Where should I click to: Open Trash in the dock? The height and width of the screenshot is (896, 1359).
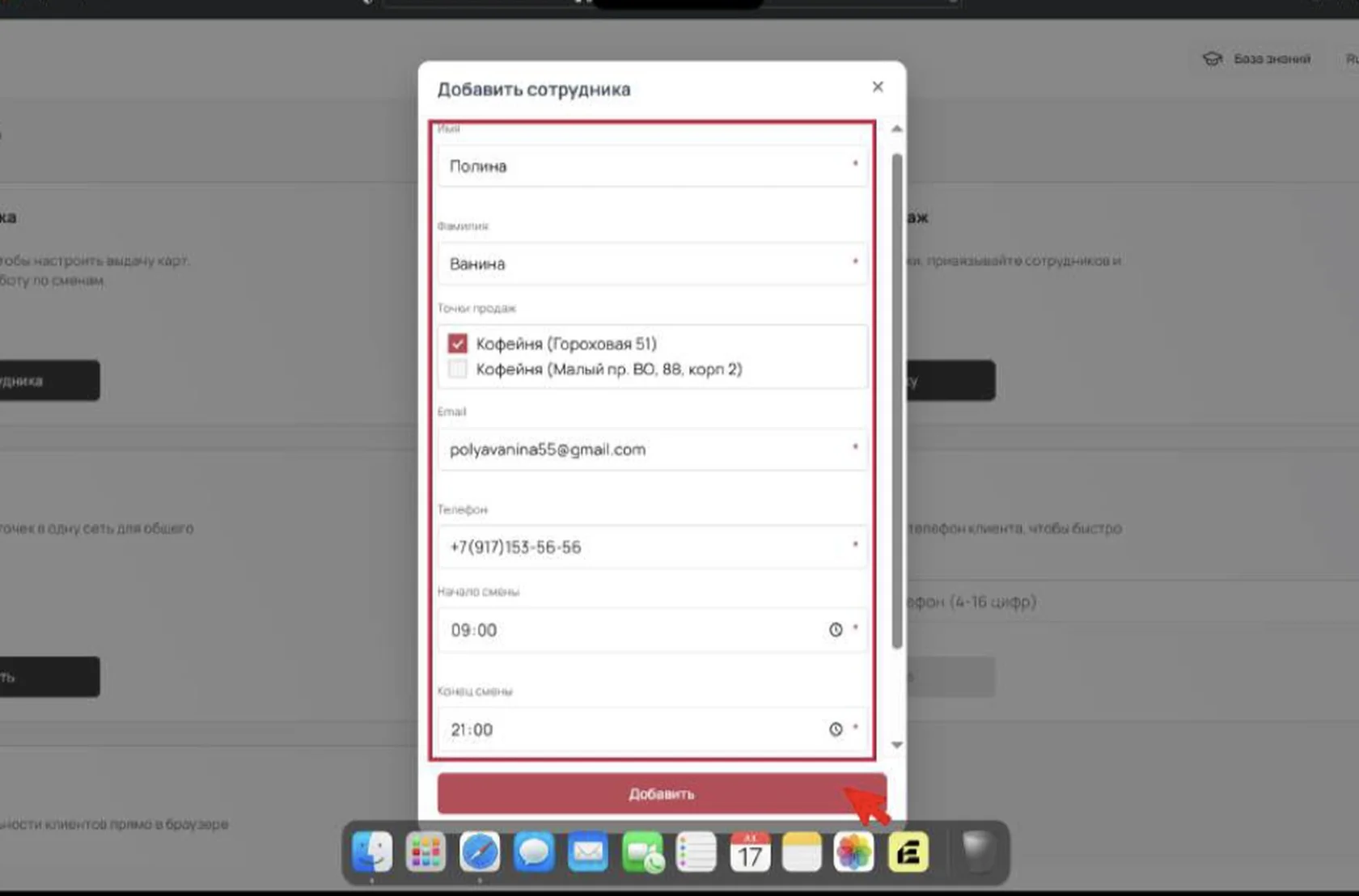(978, 852)
